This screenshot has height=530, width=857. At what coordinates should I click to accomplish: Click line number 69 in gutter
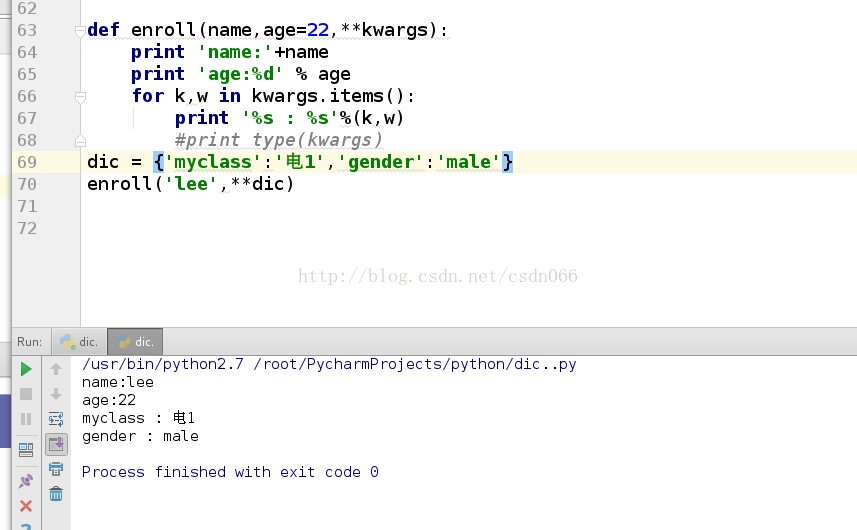coord(27,162)
